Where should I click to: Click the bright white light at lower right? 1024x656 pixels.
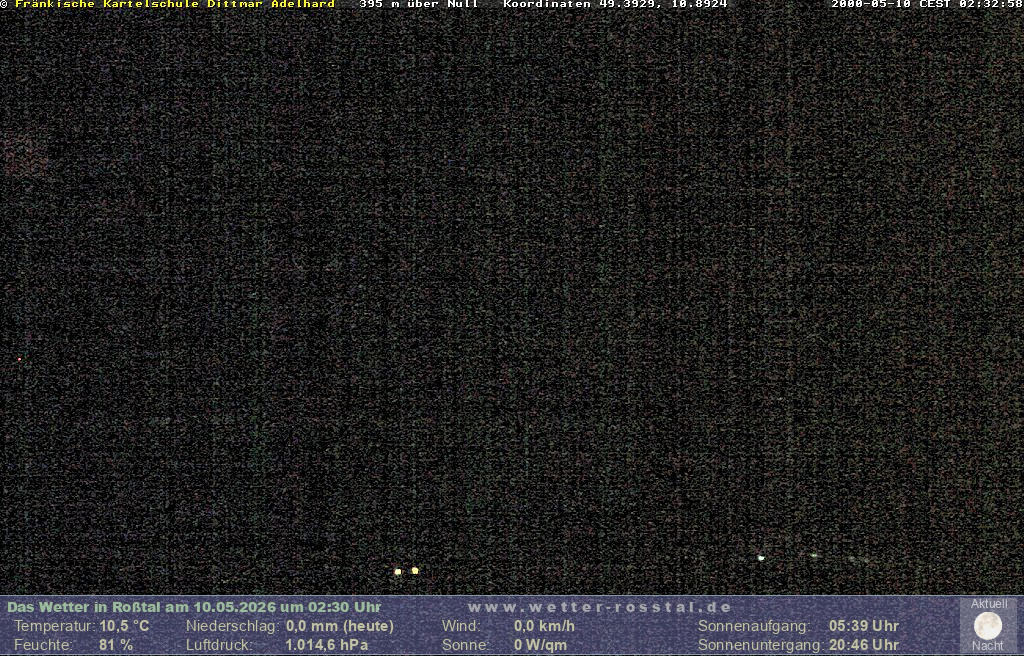click(x=761, y=558)
